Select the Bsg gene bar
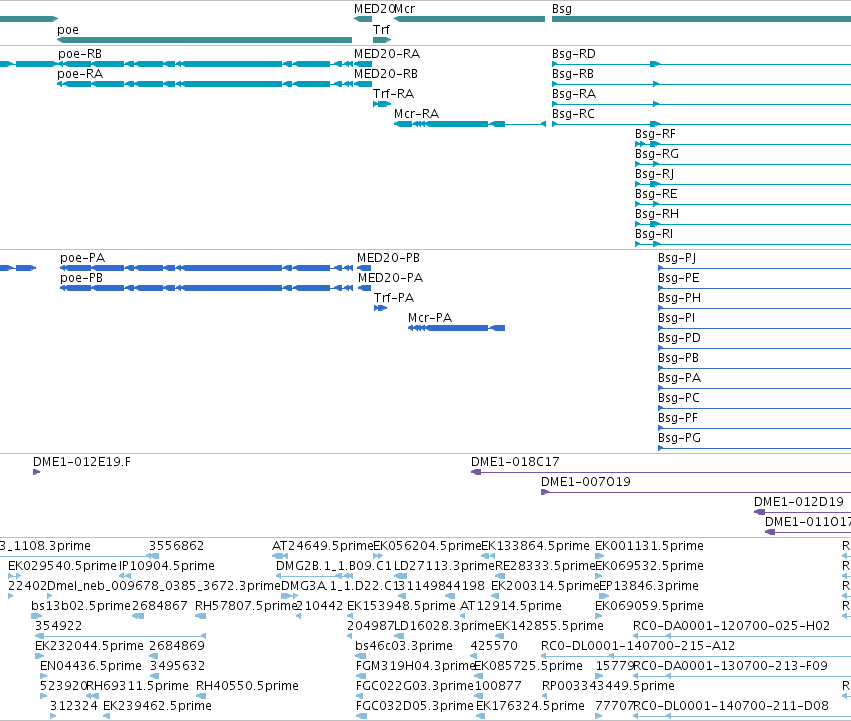 pyautogui.click(x=701, y=19)
